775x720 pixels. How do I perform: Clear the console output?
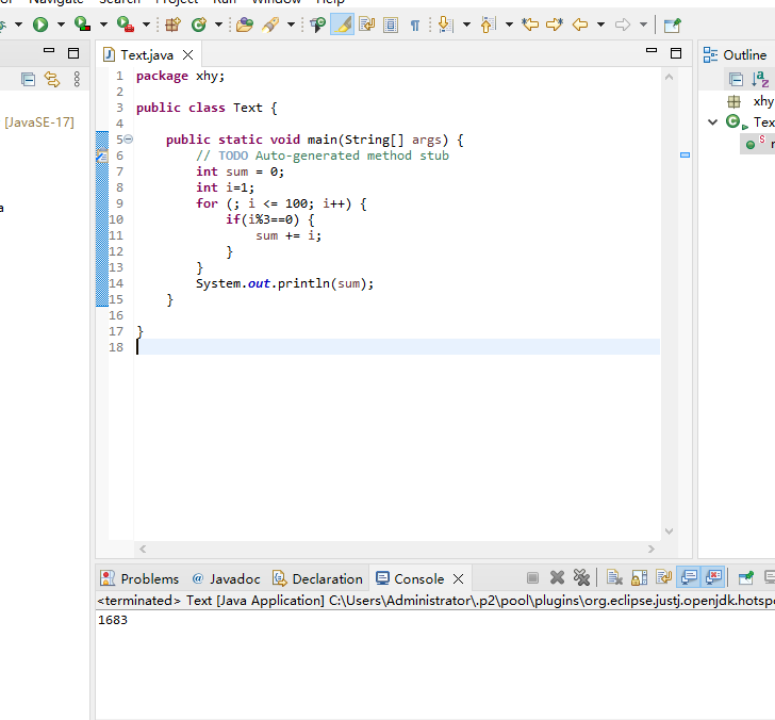coord(614,578)
